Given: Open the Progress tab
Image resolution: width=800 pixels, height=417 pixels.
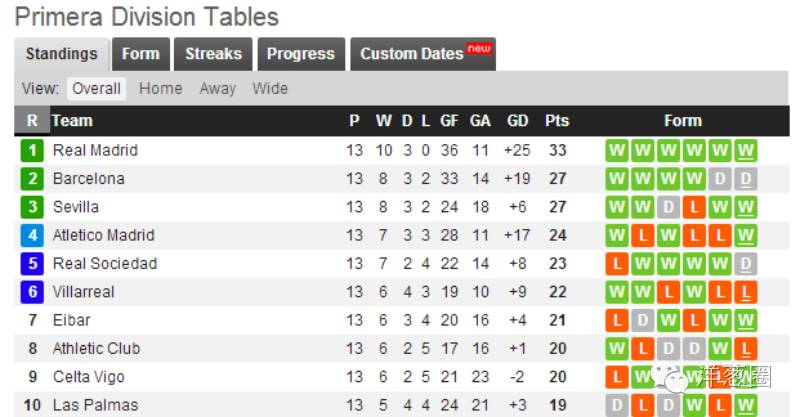Looking at the screenshot, I should (x=301, y=54).
